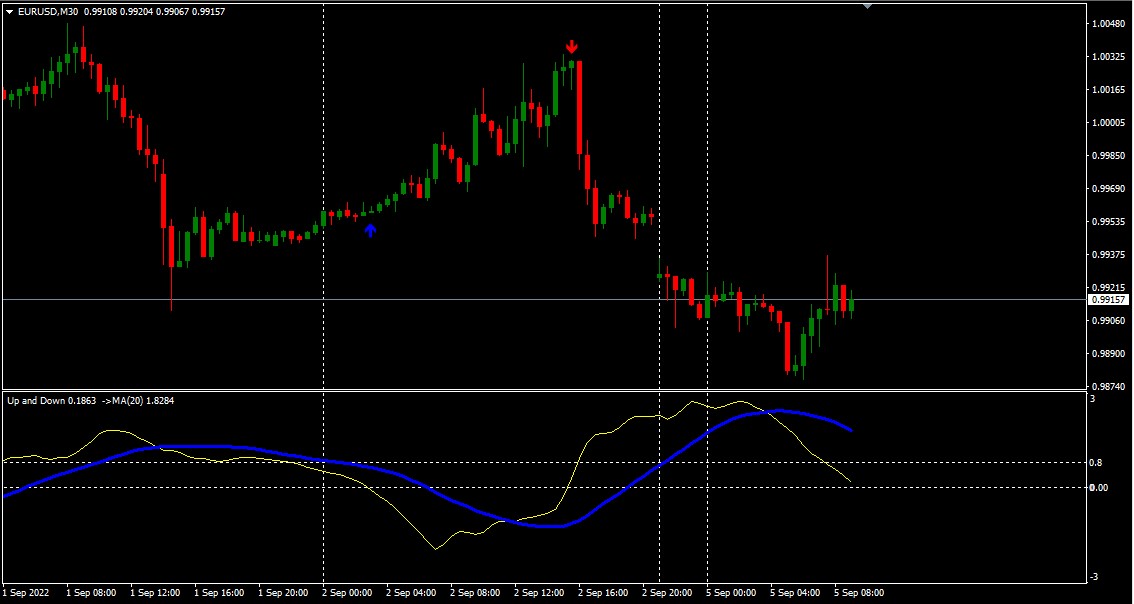The image size is (1134, 604).
Task: Click the '2 Sep 08:00' time label
Action: [x=475, y=593]
